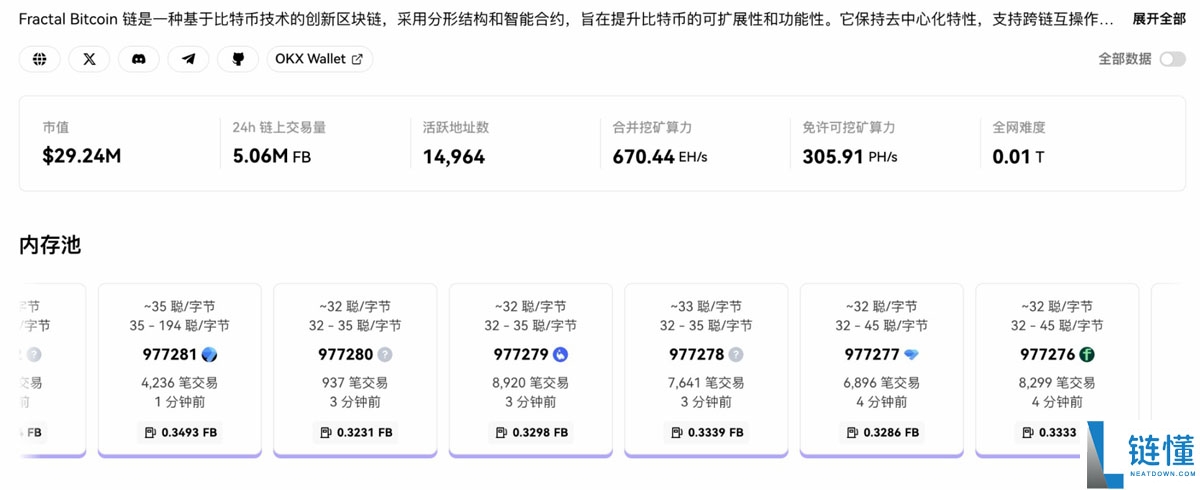Click fee icon next to 0.3286 FB
1200x490 pixels.
click(x=853, y=433)
